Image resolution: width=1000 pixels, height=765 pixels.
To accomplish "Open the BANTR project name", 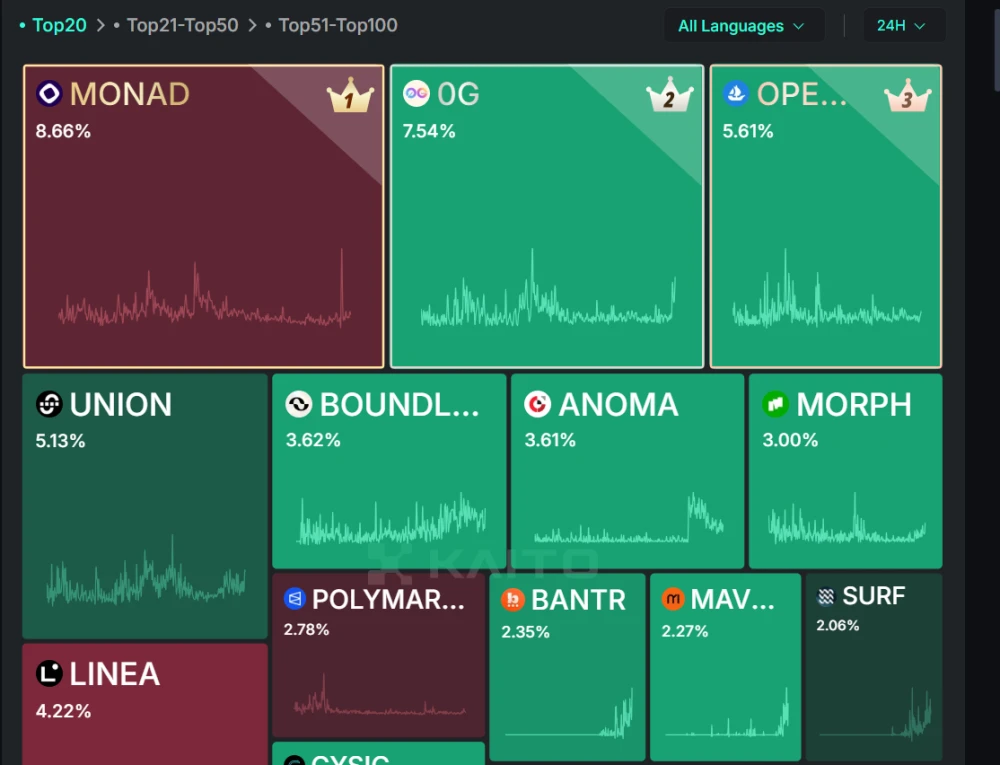I will click(x=578, y=601).
